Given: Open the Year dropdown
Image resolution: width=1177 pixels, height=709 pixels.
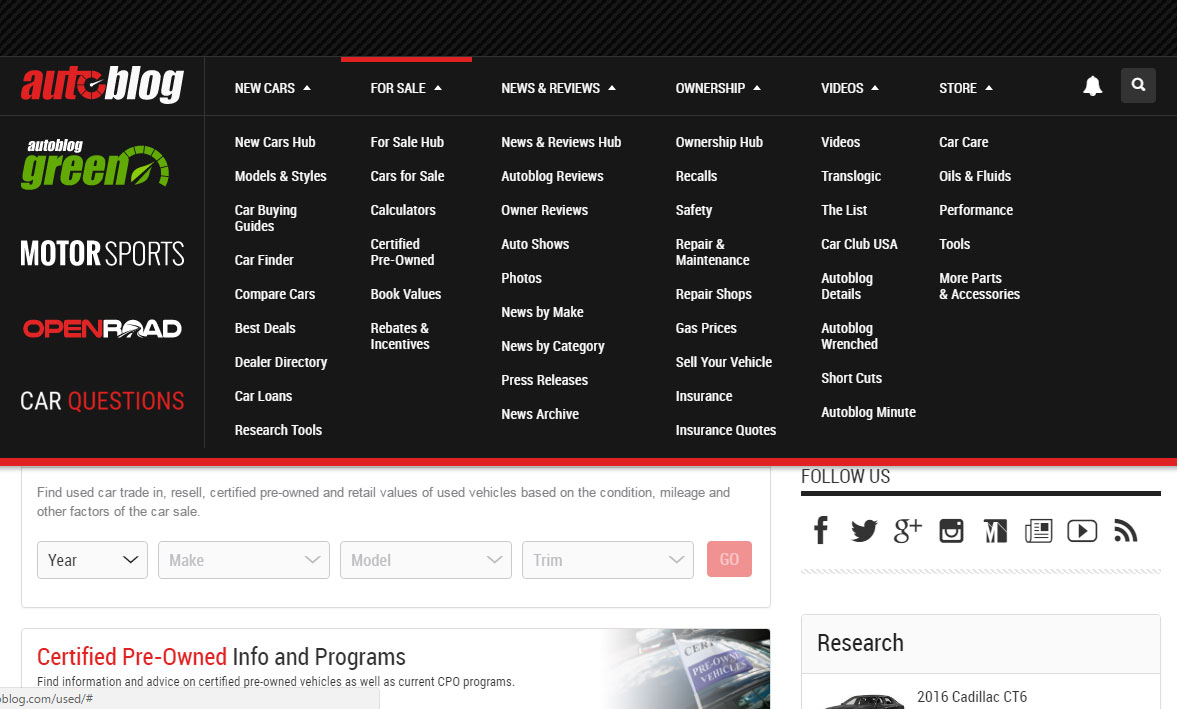Looking at the screenshot, I should click(x=92, y=560).
